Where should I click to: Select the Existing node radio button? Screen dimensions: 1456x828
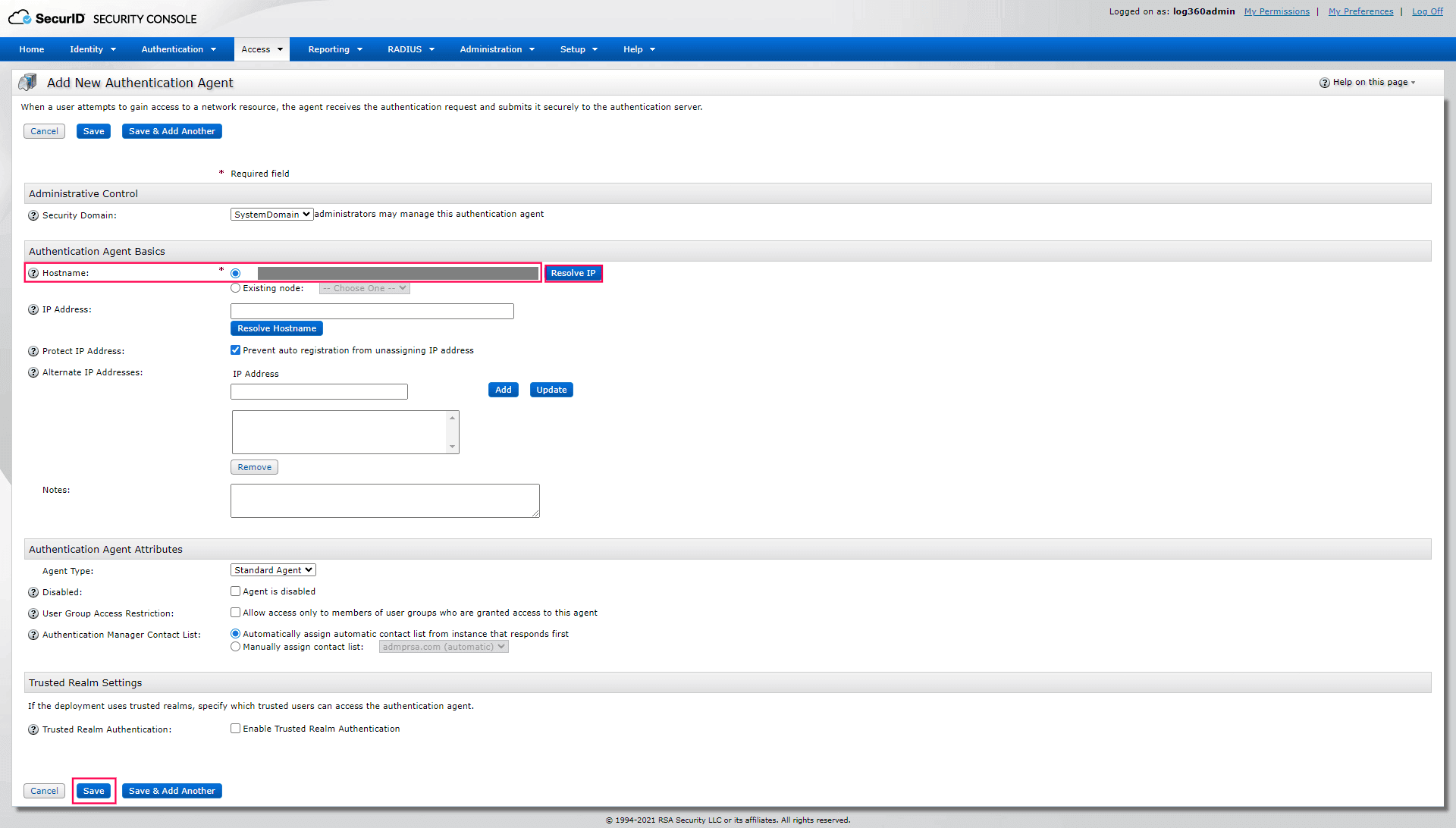tap(235, 288)
